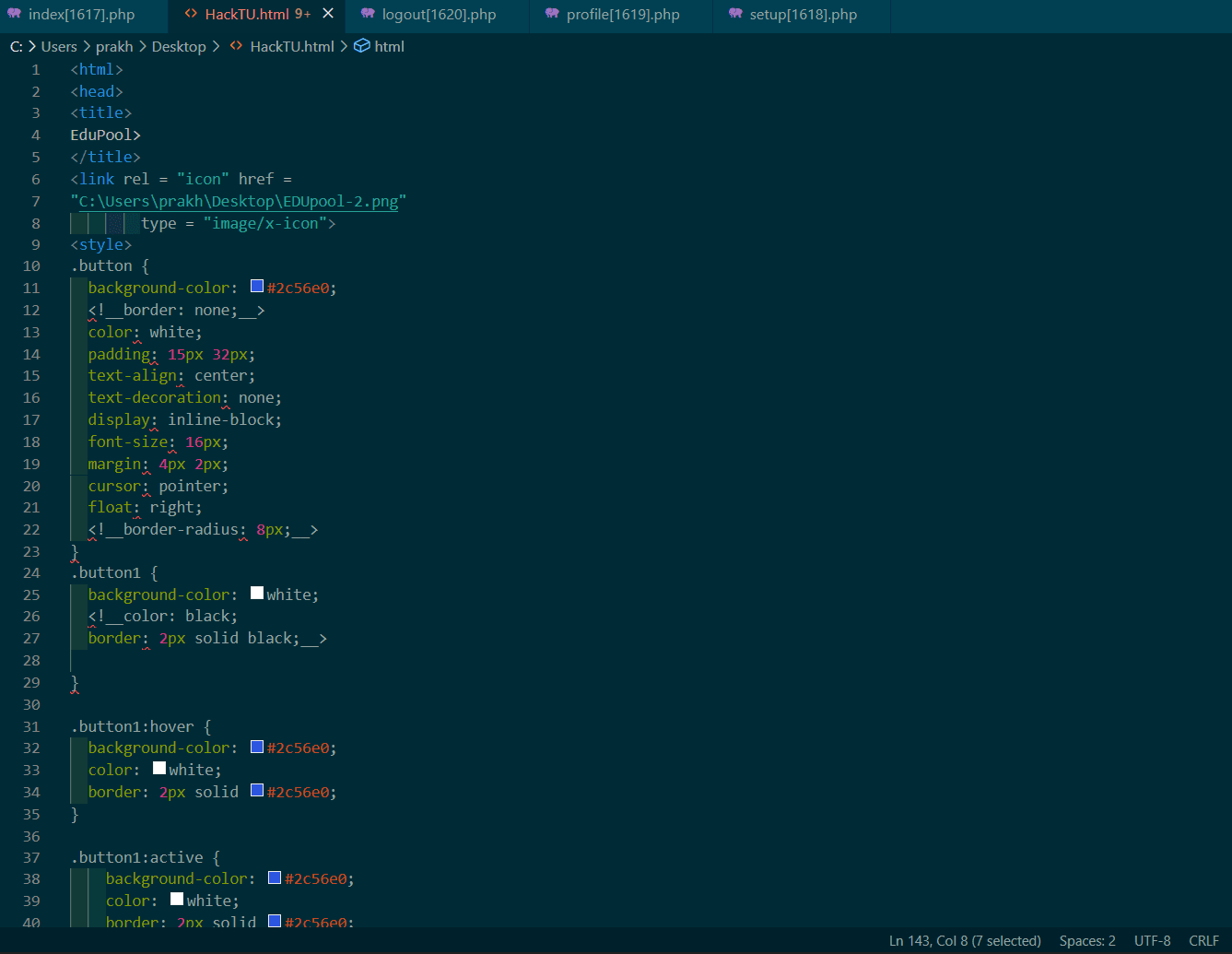Click the HTML file icon in breadcrumb
The height and width of the screenshot is (954, 1232).
[236, 46]
